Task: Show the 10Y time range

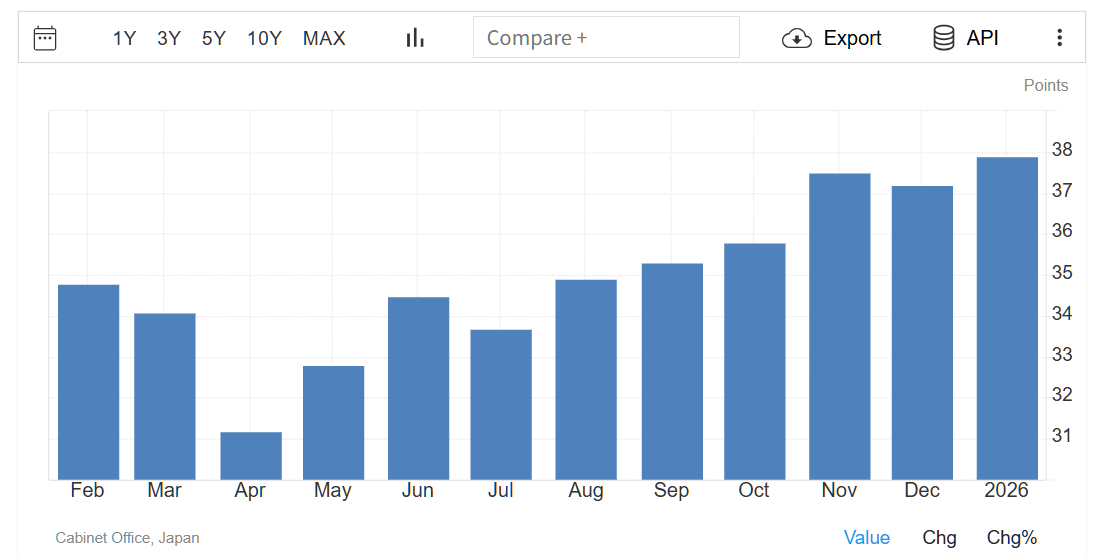Action: (x=264, y=38)
